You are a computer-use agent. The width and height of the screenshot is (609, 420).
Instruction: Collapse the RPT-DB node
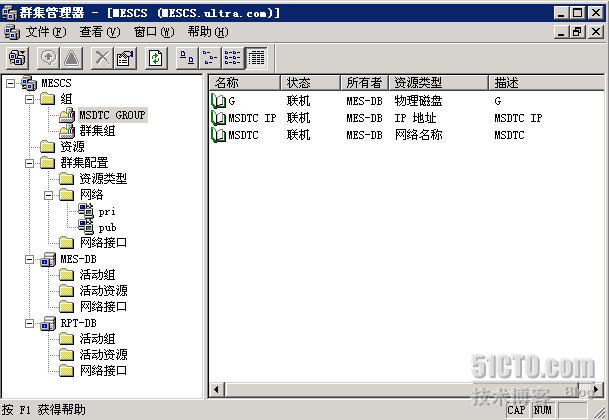click(x=30, y=323)
